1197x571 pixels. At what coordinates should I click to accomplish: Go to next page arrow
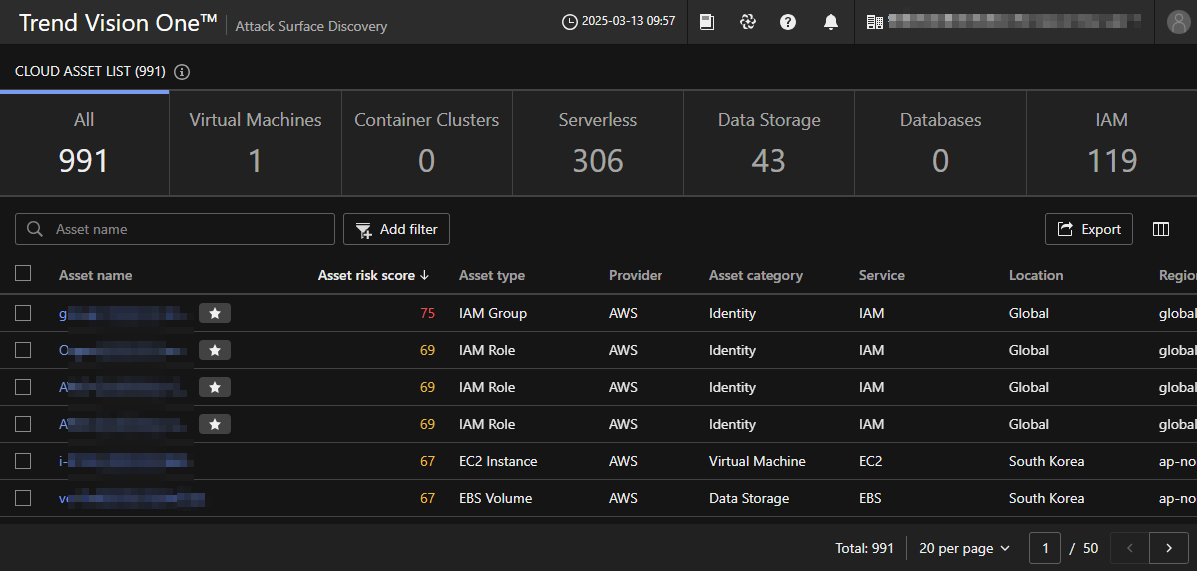click(x=1168, y=548)
